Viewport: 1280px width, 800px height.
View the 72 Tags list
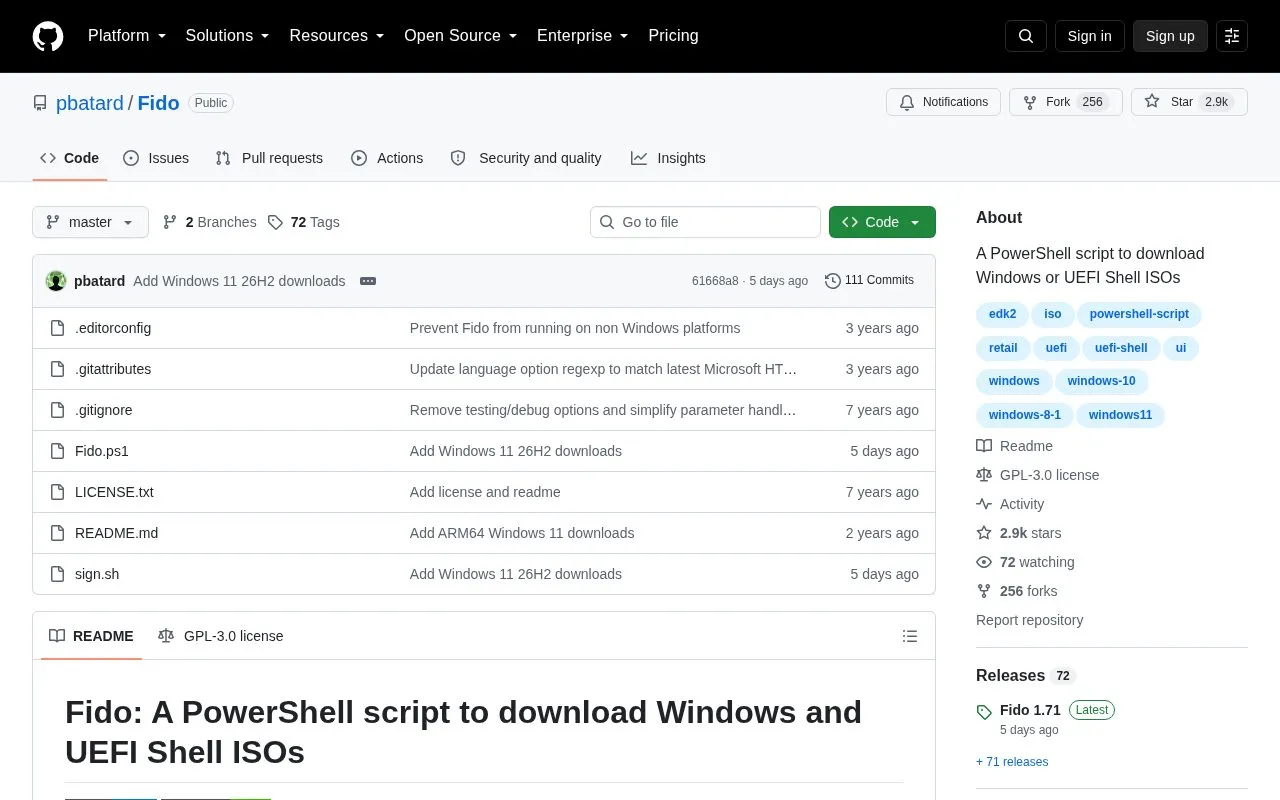pos(304,222)
